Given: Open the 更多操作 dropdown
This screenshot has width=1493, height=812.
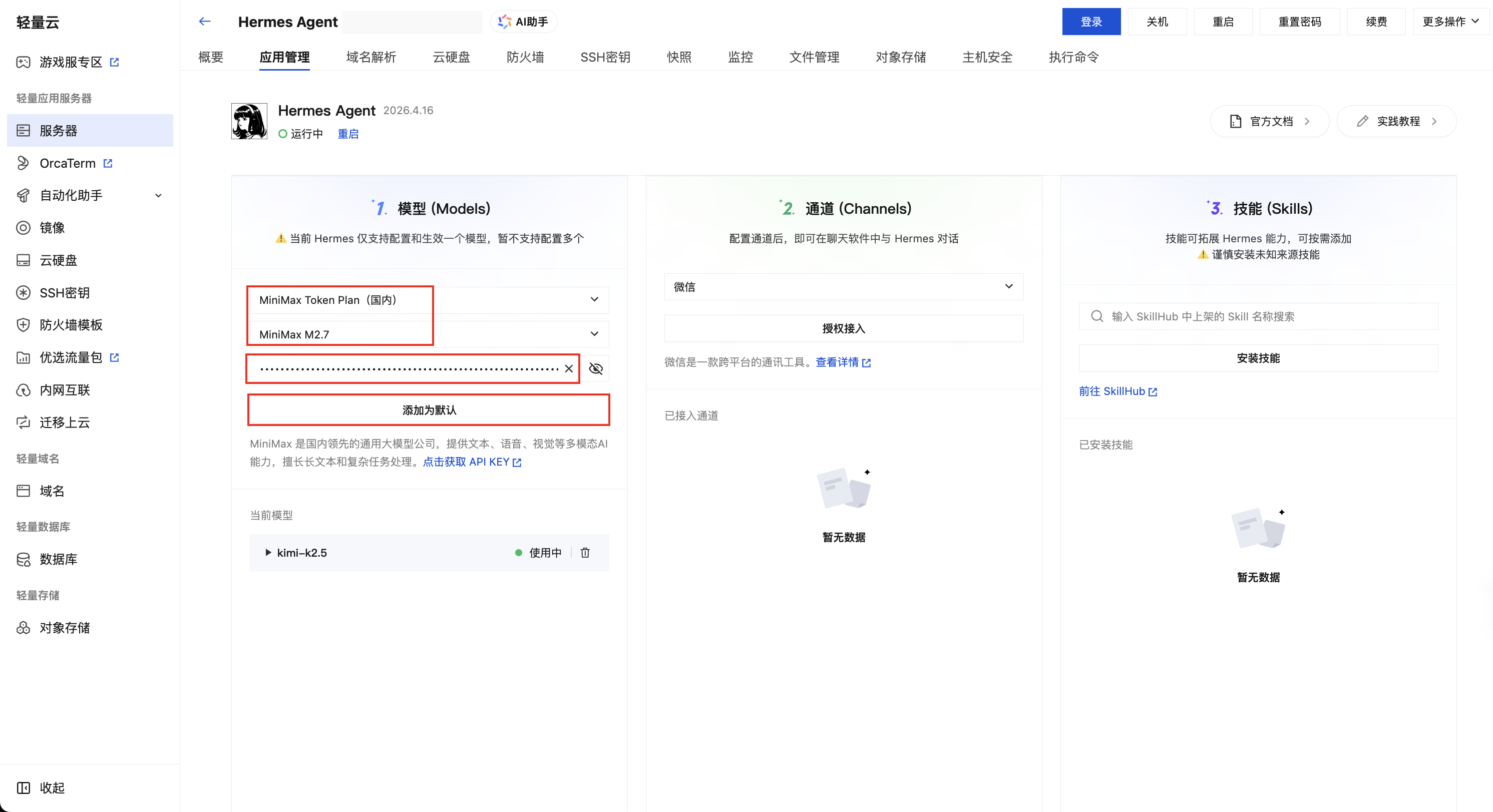Looking at the screenshot, I should [x=1450, y=22].
